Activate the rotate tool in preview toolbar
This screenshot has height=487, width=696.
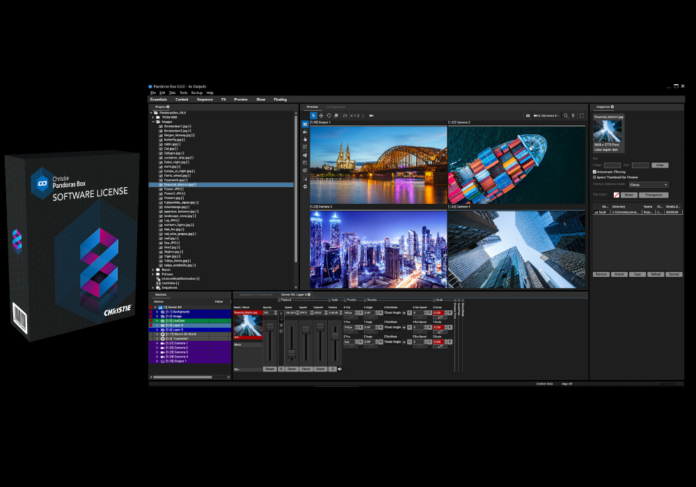pyautogui.click(x=328, y=115)
